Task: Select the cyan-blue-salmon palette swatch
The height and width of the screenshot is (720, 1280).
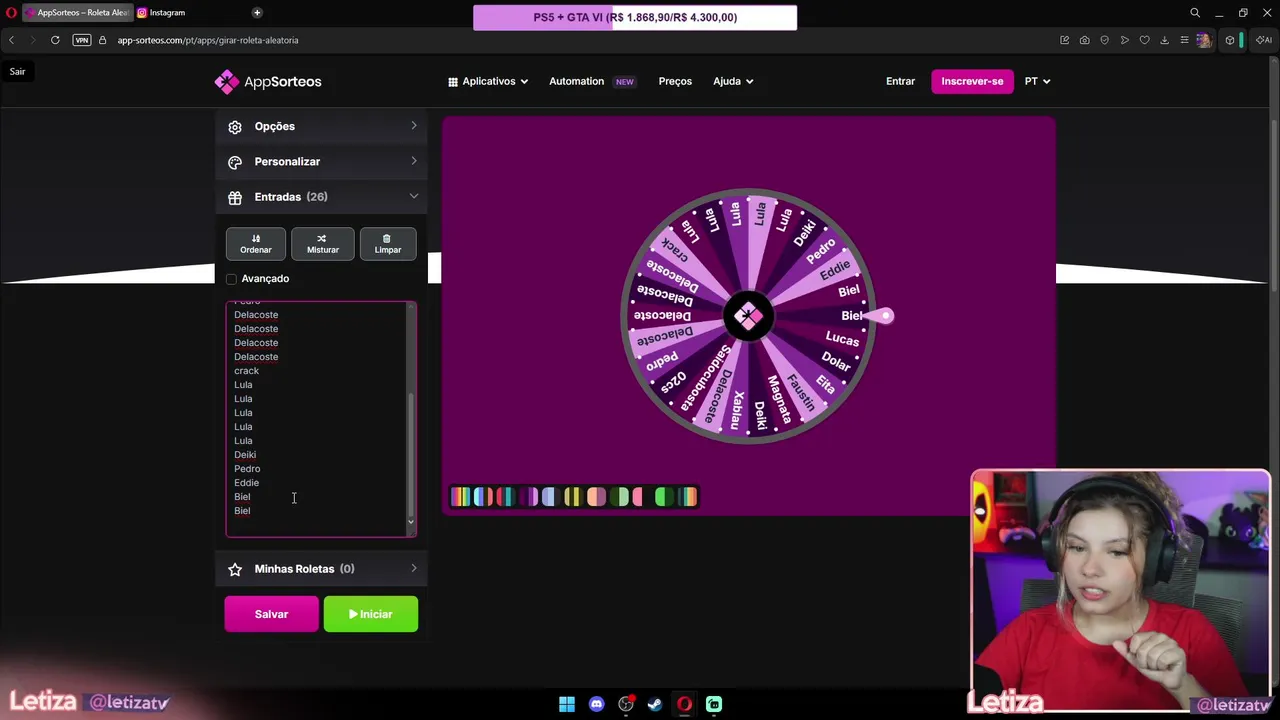Action: (482, 497)
